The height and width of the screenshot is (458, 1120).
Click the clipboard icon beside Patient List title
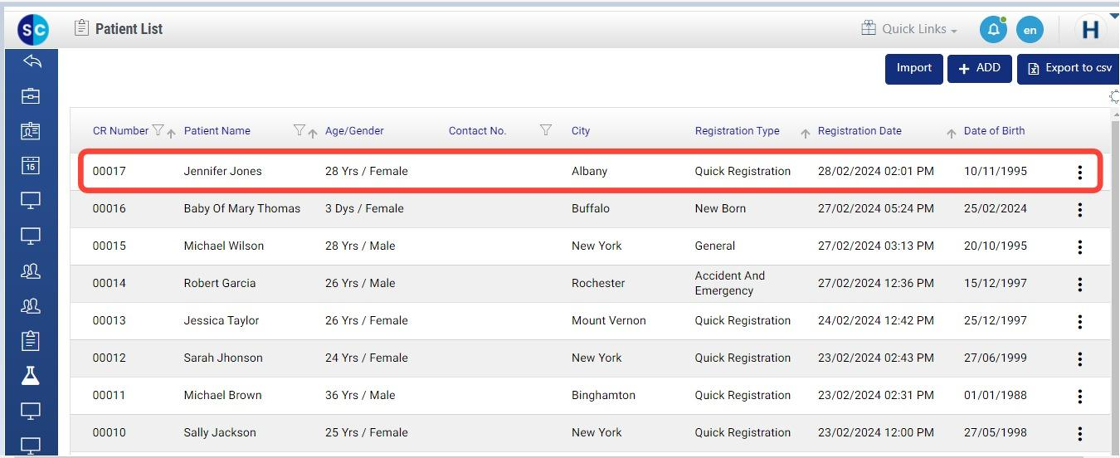[81, 29]
